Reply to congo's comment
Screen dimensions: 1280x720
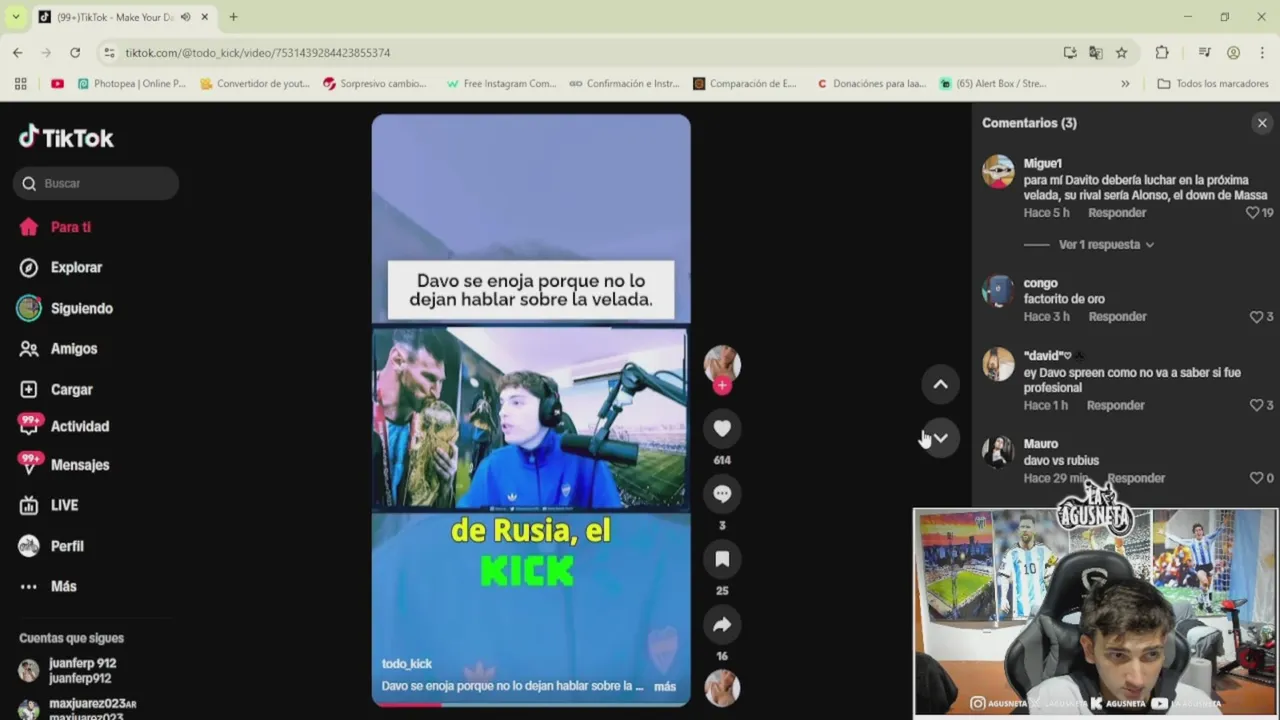[1117, 317]
